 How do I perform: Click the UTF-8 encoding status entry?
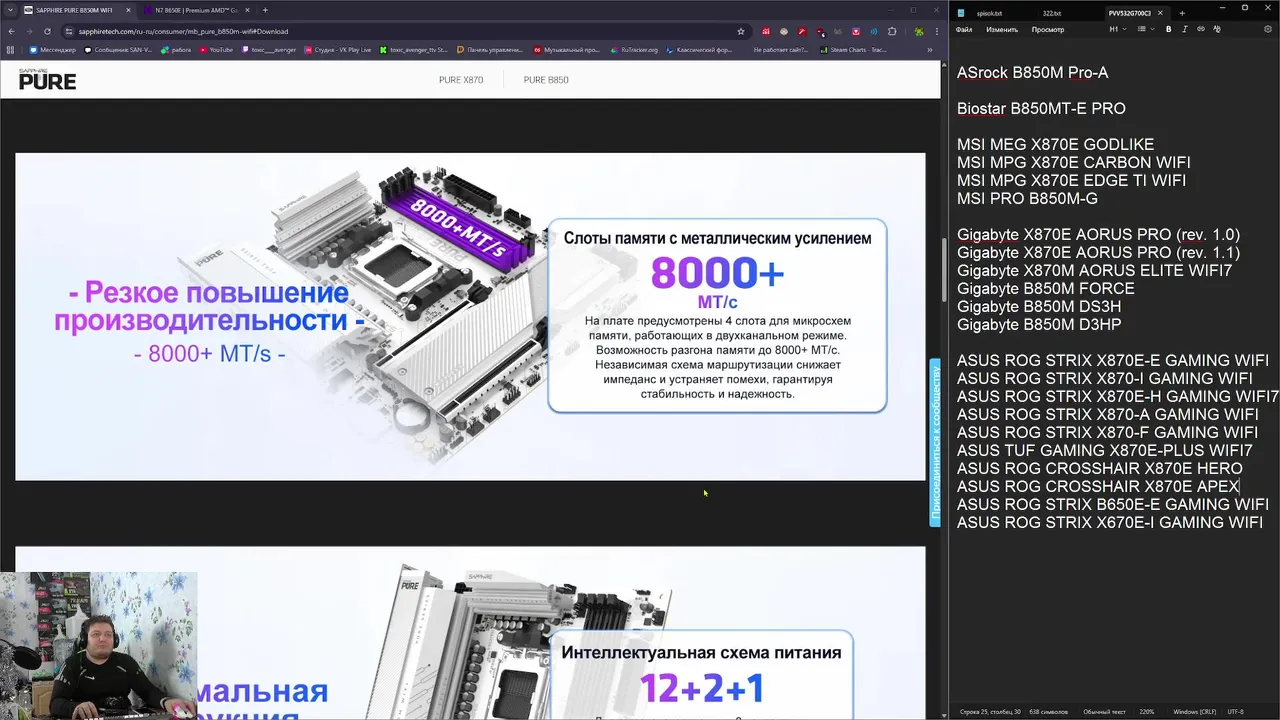point(1235,712)
